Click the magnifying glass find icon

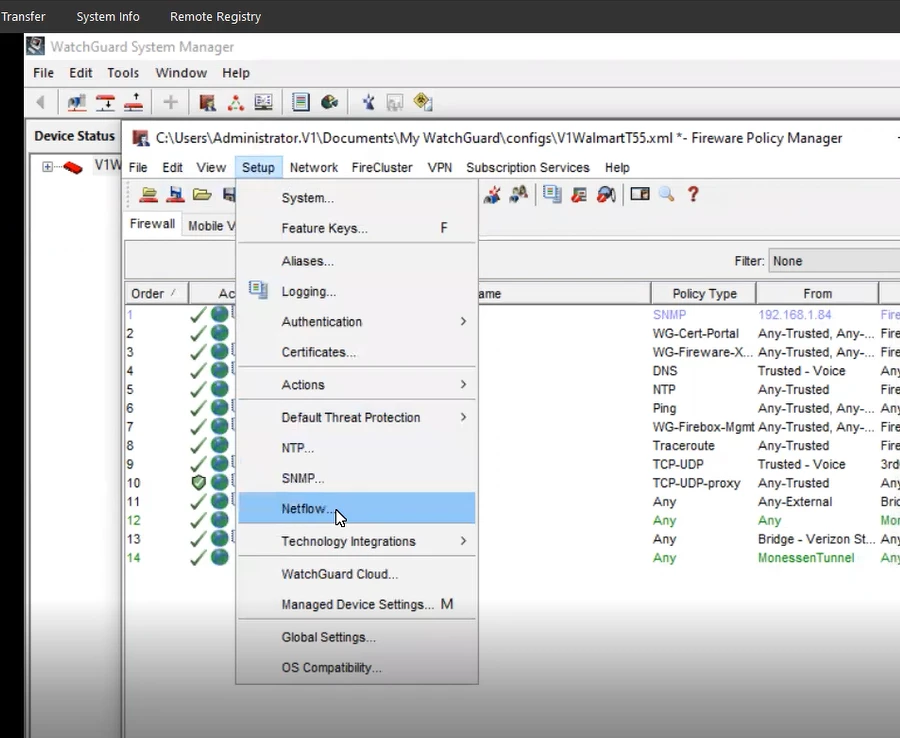tap(666, 194)
